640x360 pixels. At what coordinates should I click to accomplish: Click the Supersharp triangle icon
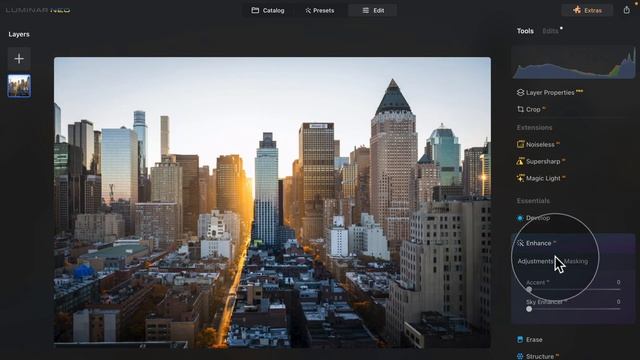point(520,161)
